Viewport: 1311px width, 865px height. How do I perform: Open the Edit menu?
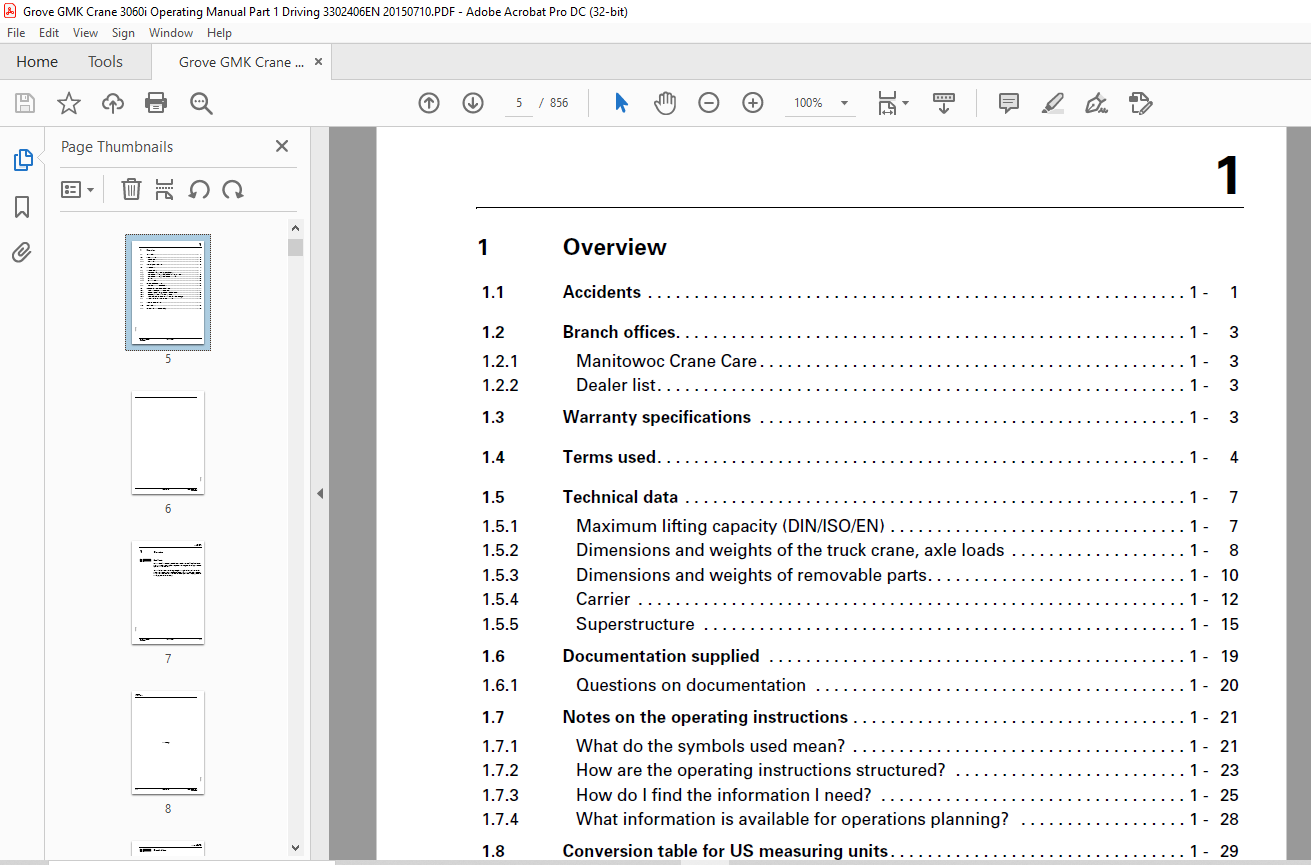[49, 33]
